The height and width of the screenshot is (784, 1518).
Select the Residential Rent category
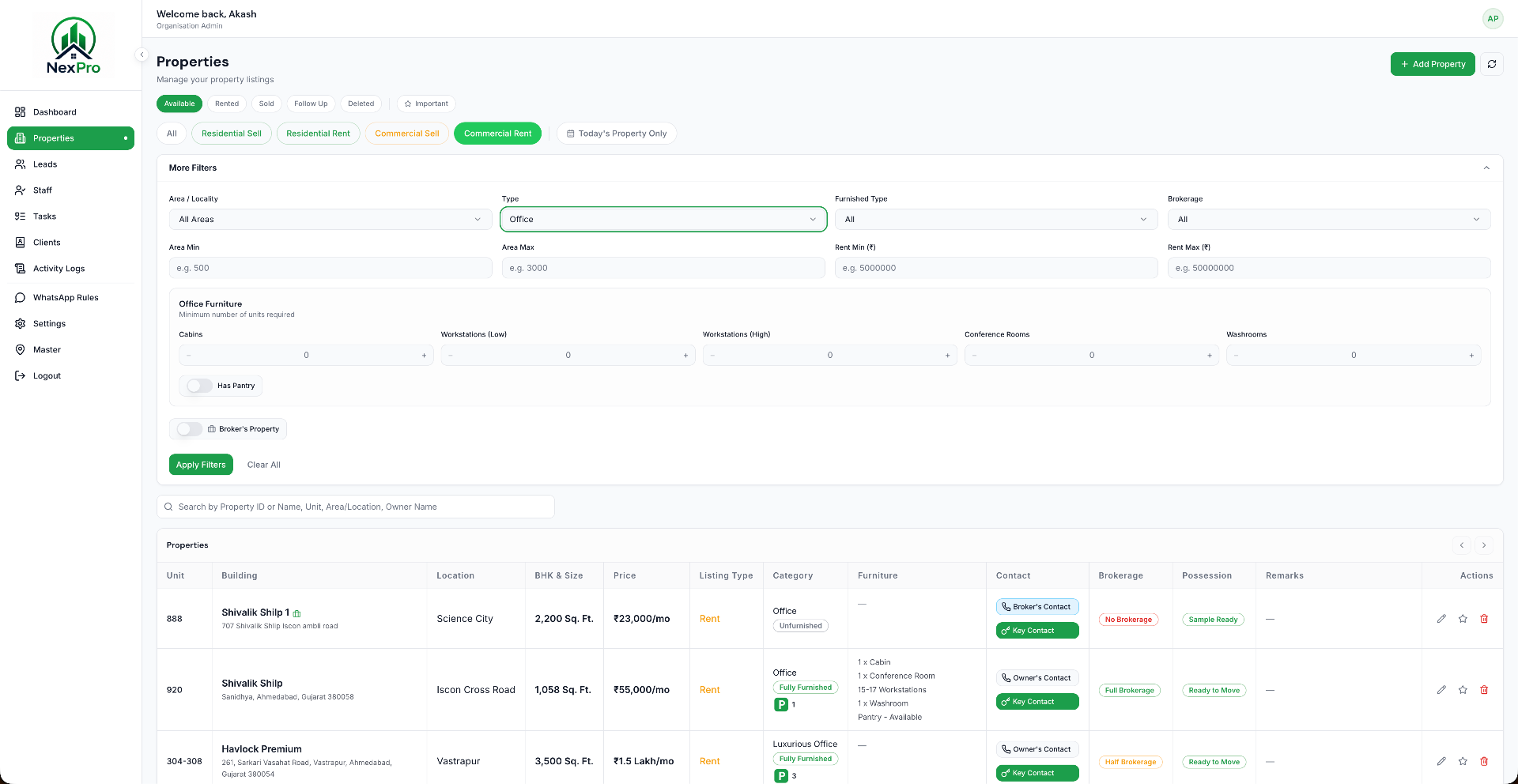point(318,134)
